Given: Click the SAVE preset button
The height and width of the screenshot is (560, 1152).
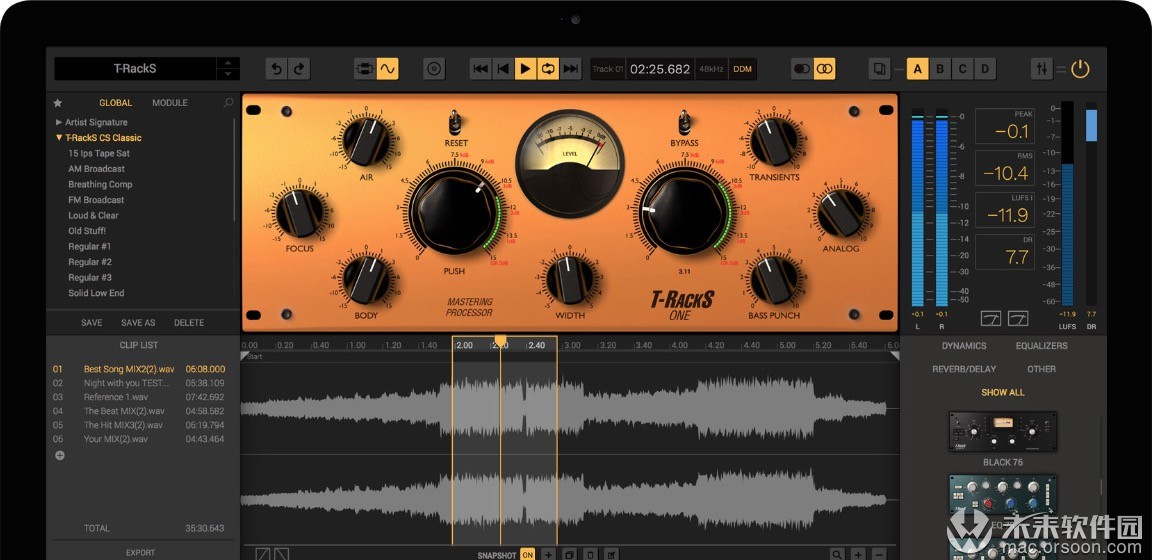Looking at the screenshot, I should (x=92, y=323).
